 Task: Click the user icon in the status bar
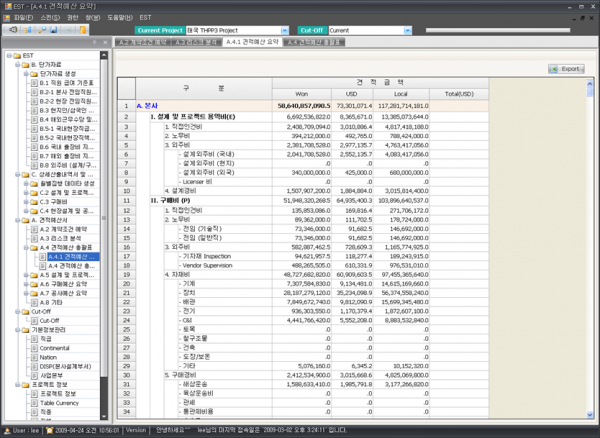[x=7, y=431]
